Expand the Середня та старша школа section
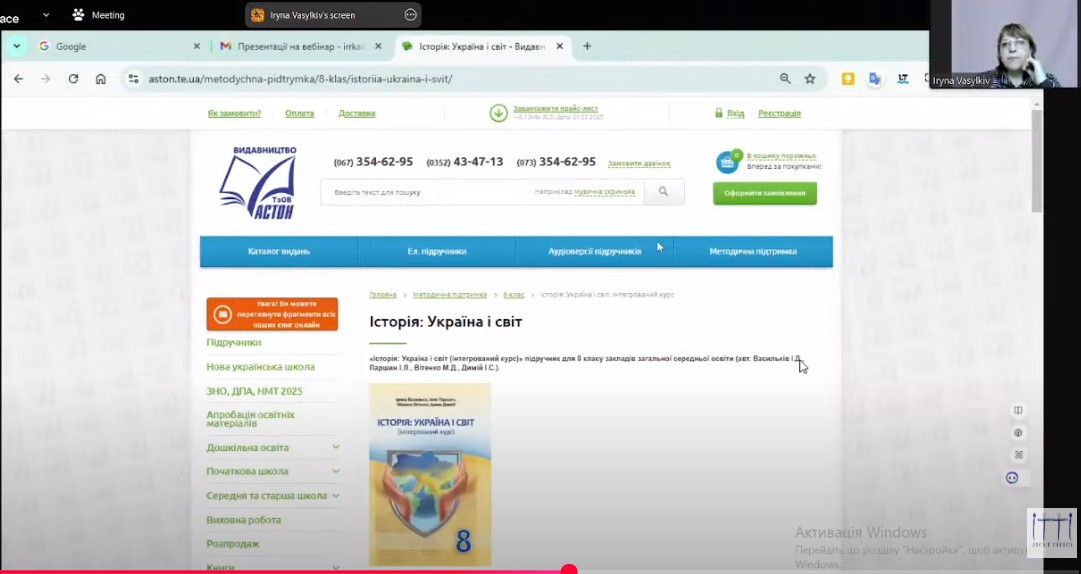Viewport: 1081px width, 574px height. point(336,496)
